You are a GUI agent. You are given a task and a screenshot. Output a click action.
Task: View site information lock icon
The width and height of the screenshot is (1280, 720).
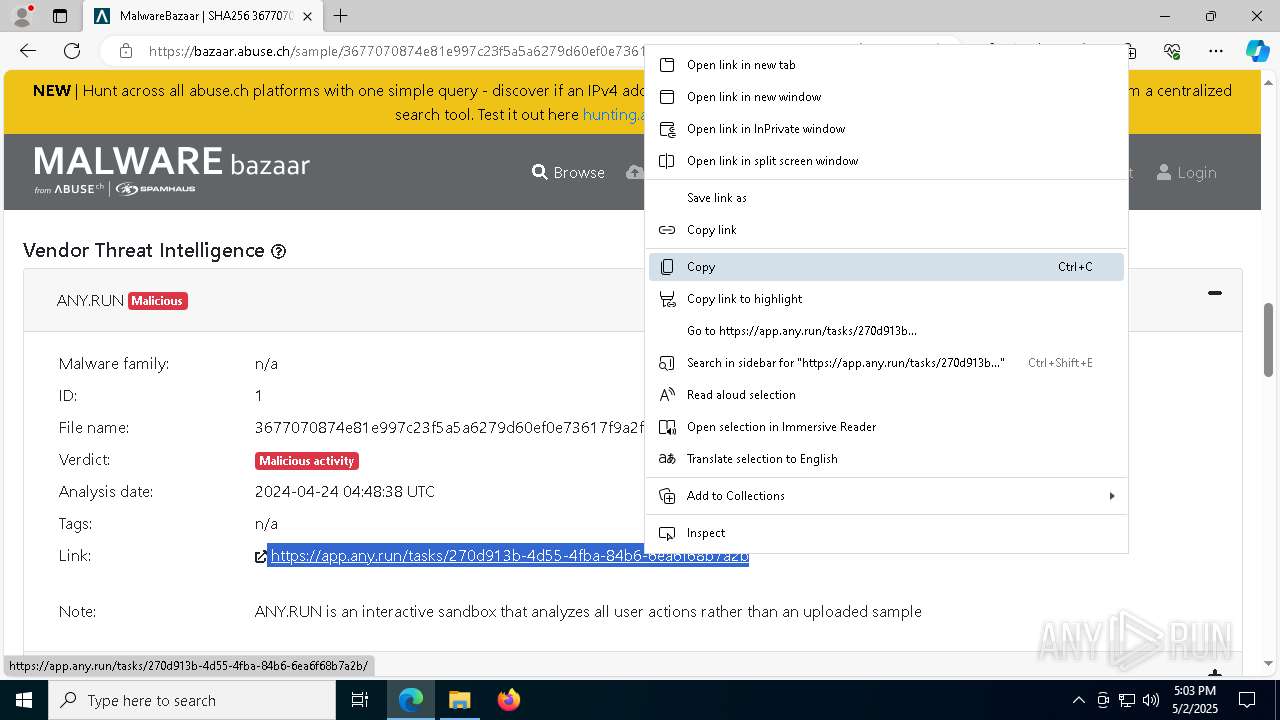pyautogui.click(x=126, y=51)
